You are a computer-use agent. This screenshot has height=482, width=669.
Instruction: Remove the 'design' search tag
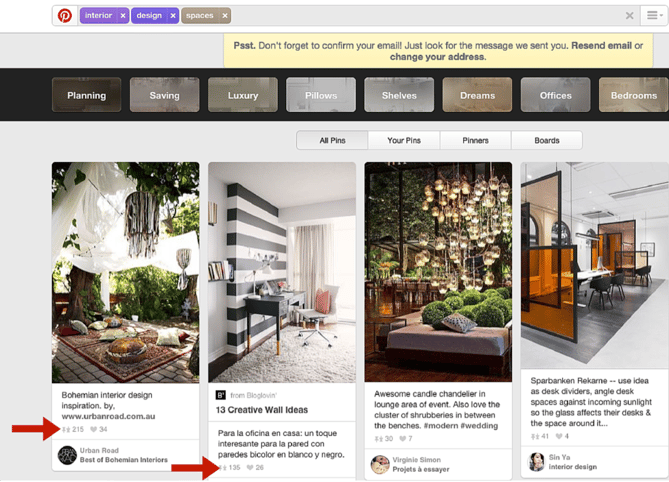pyautogui.click(x=173, y=16)
